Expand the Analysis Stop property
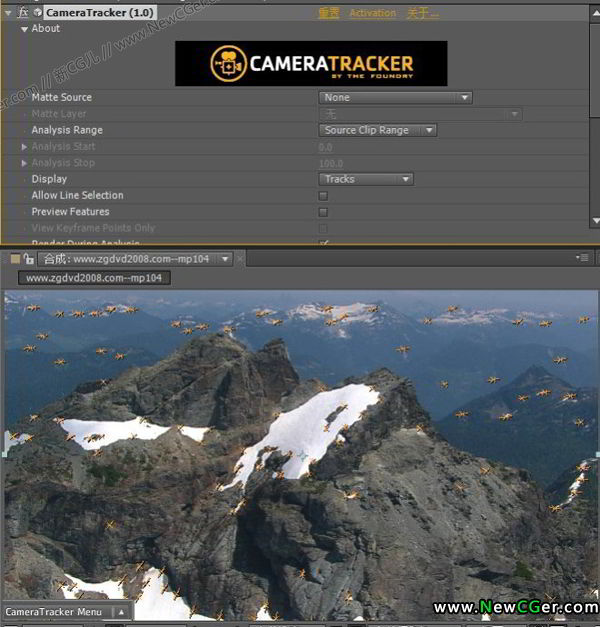The height and width of the screenshot is (627, 600). tap(24, 163)
